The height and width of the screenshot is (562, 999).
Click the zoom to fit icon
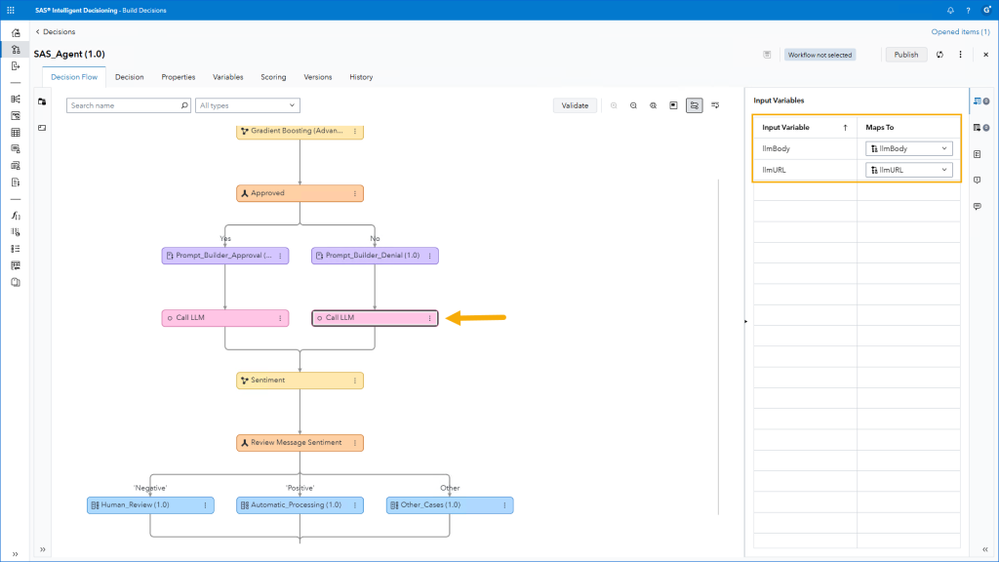click(653, 106)
